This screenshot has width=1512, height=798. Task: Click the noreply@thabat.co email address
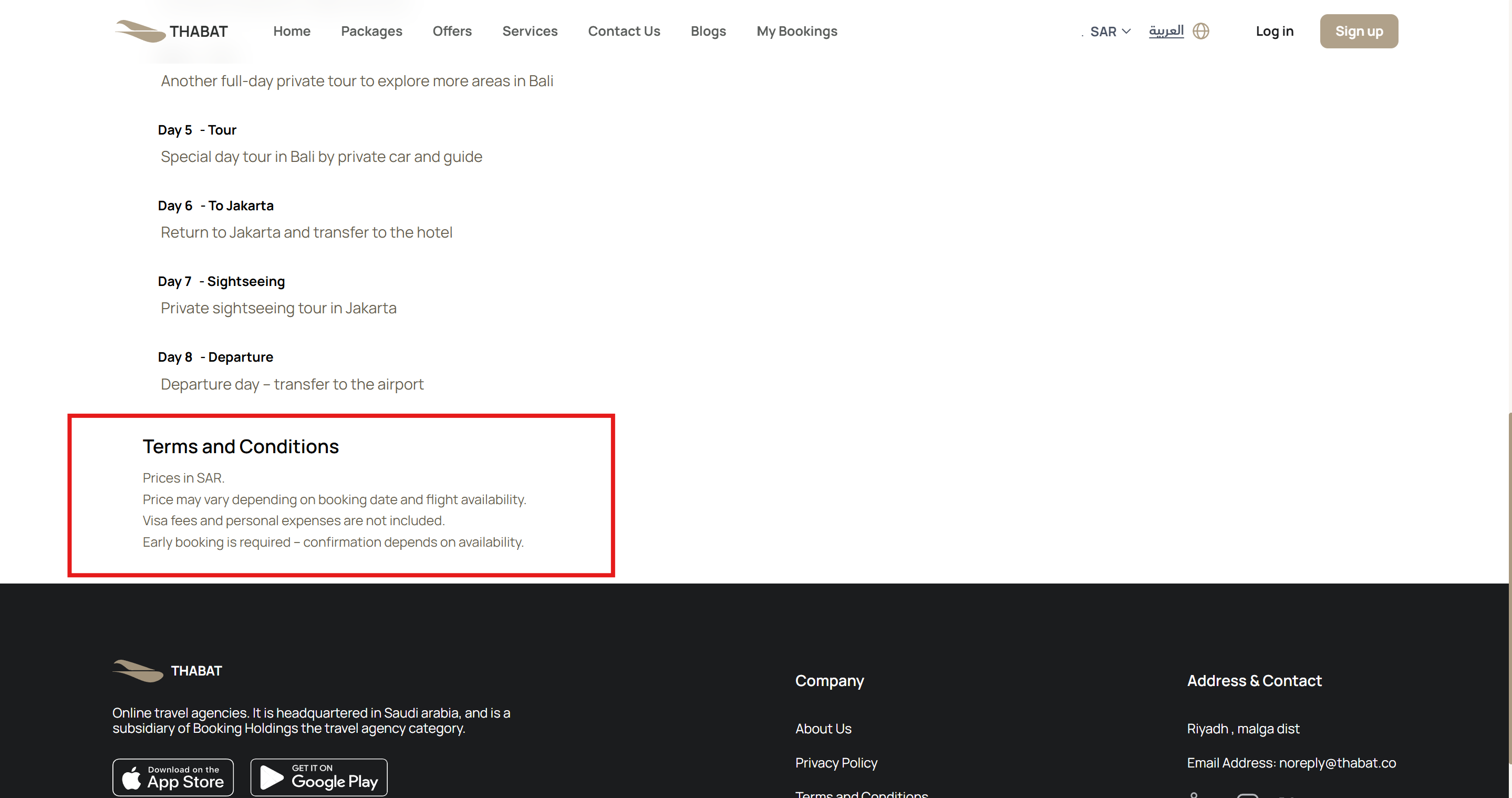pyautogui.click(x=1337, y=762)
